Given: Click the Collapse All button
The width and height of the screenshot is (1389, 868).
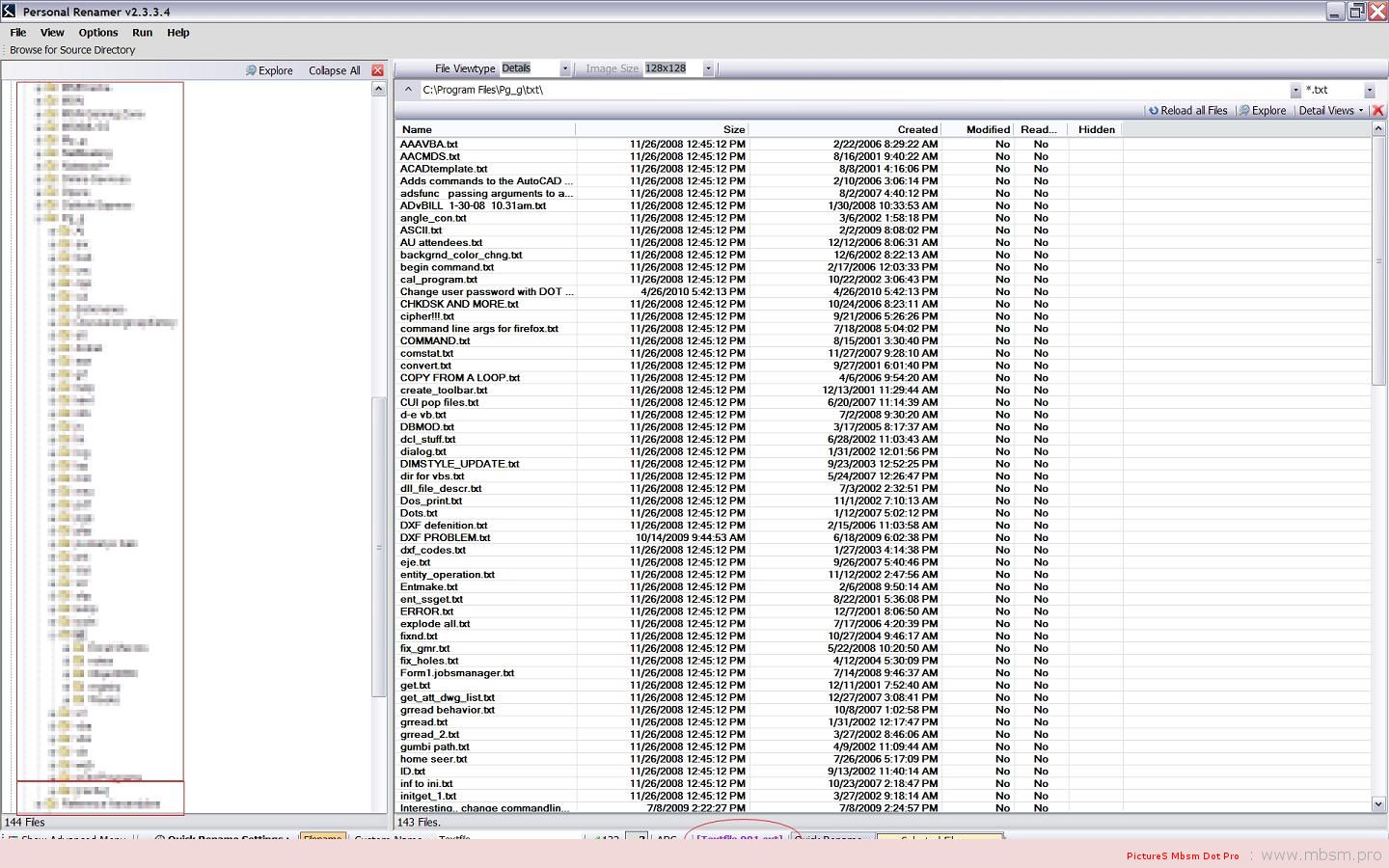Looking at the screenshot, I should (334, 70).
